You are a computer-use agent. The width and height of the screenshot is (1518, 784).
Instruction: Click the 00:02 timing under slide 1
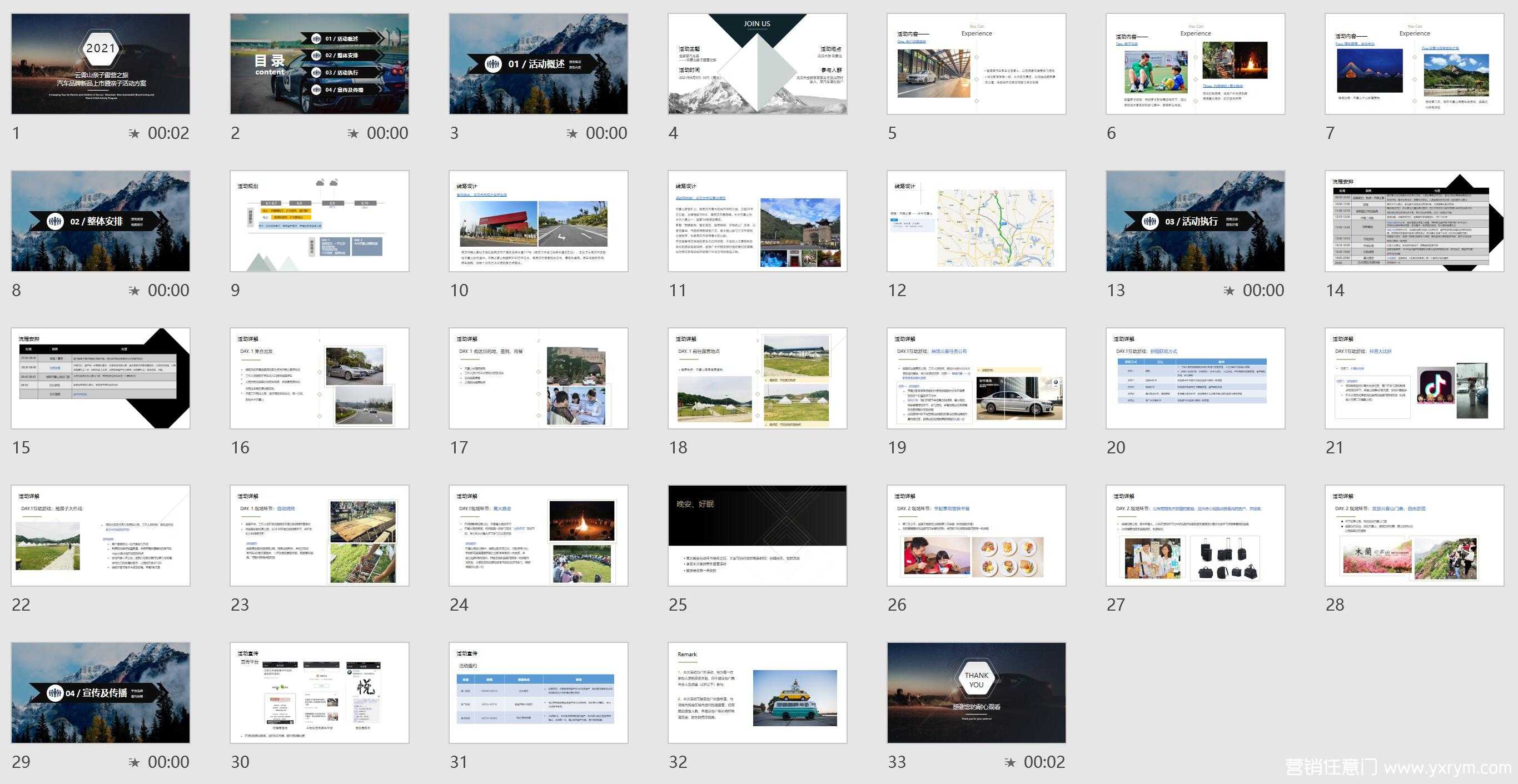pos(168,134)
